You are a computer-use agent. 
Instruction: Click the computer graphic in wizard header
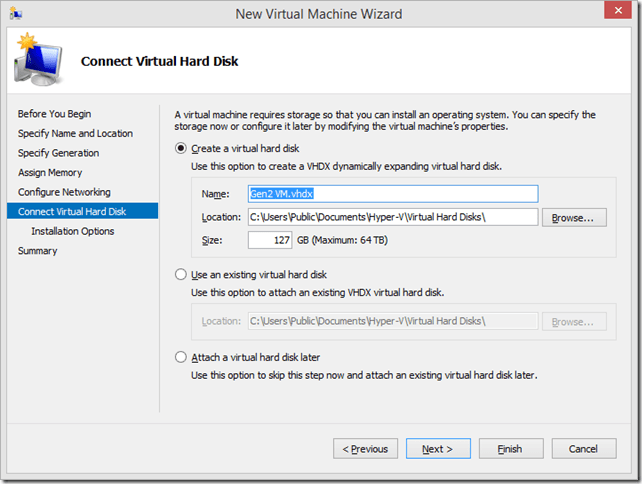point(38,62)
